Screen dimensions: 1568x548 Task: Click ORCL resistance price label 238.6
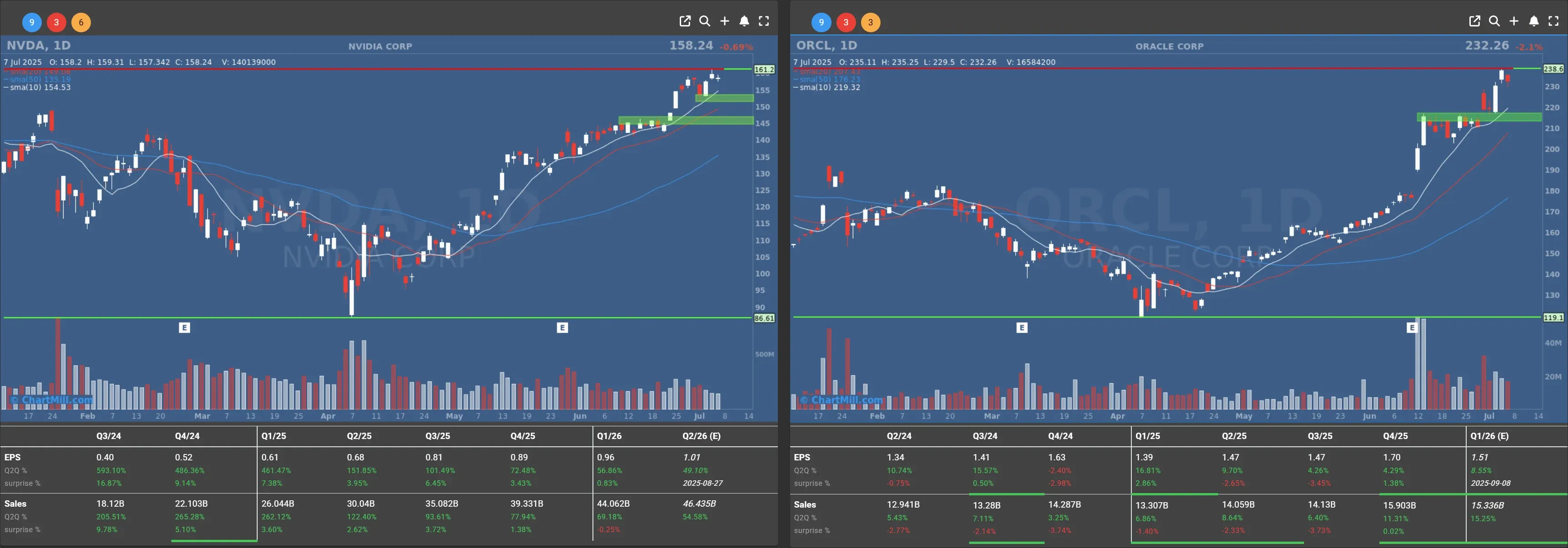1553,69
